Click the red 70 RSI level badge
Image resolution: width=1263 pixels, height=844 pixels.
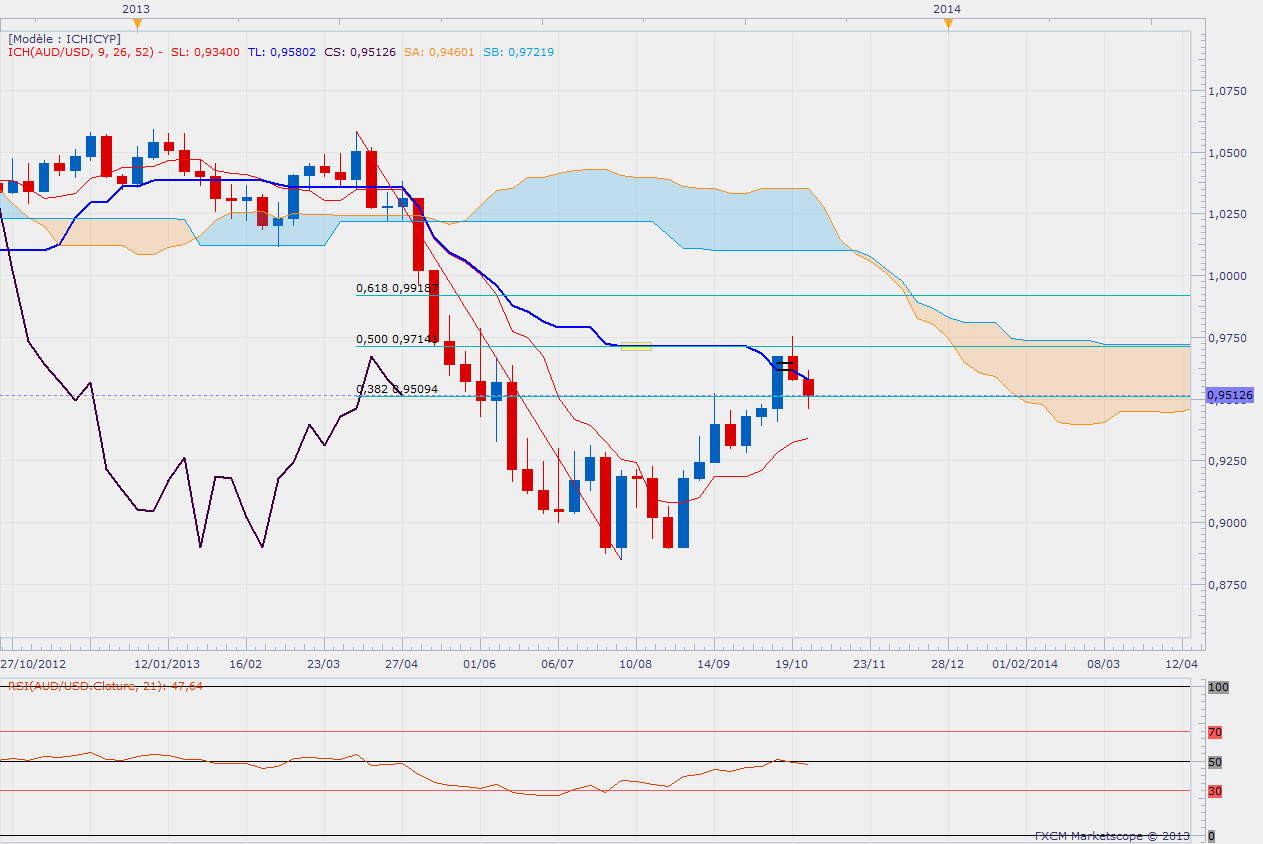[1215, 733]
